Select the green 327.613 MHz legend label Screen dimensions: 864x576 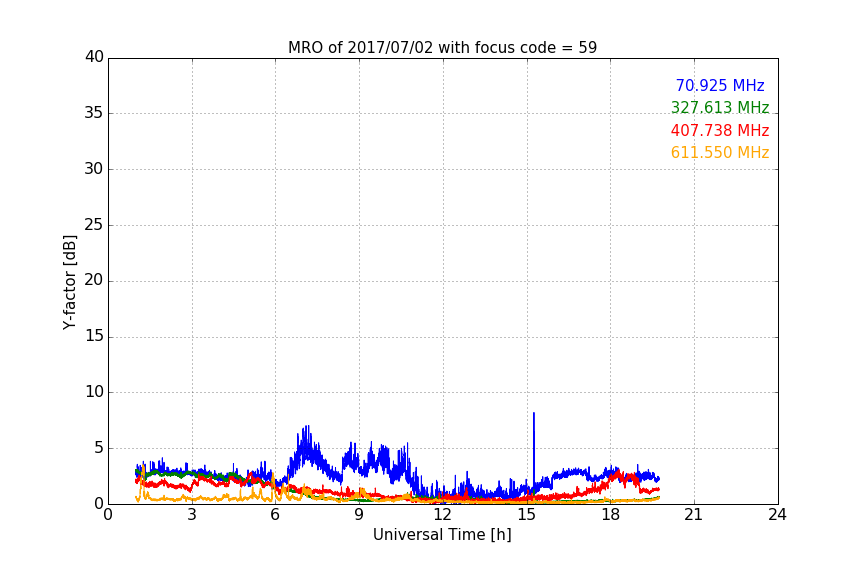point(720,107)
